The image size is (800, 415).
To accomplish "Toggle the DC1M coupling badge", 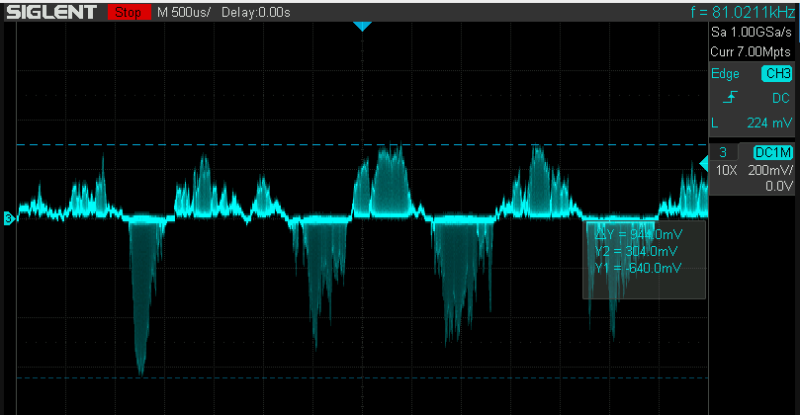I will point(772,152).
